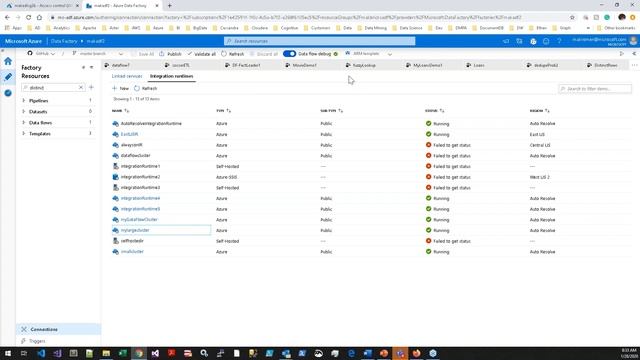Click the AutoResolveIntegrationRuntime row icon
The height and width of the screenshot is (360, 640).
116,124
